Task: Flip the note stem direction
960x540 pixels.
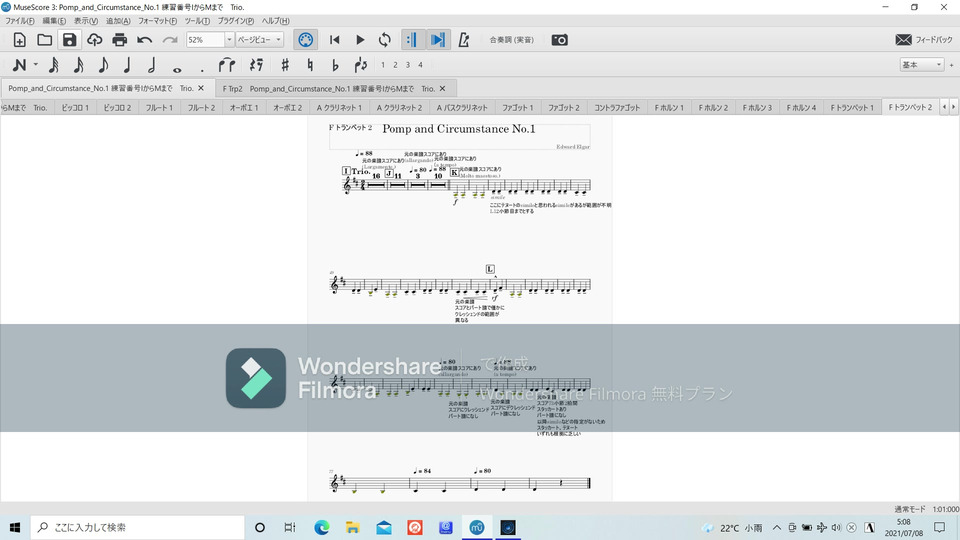Action: click(361, 65)
